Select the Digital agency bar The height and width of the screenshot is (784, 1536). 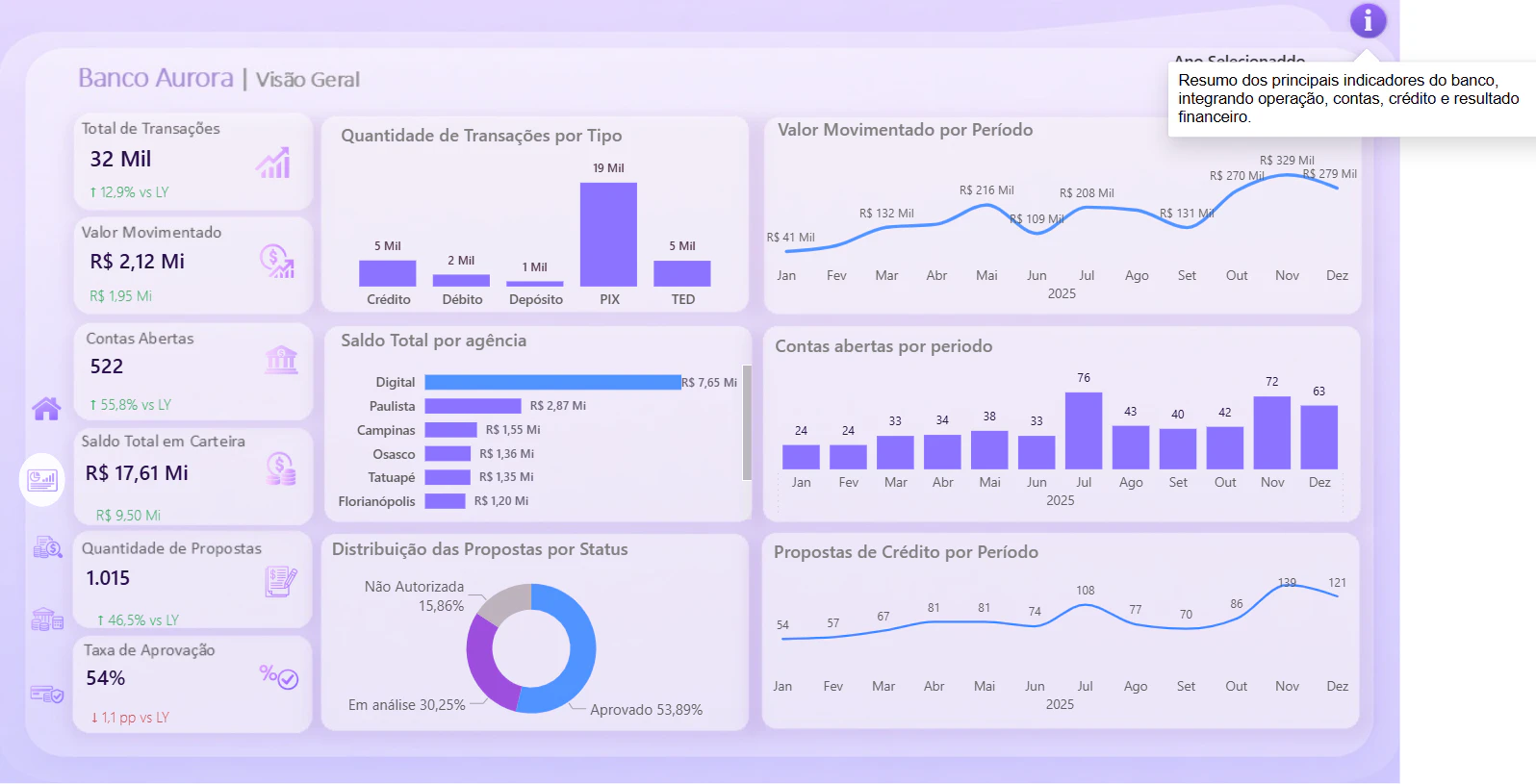[552, 382]
